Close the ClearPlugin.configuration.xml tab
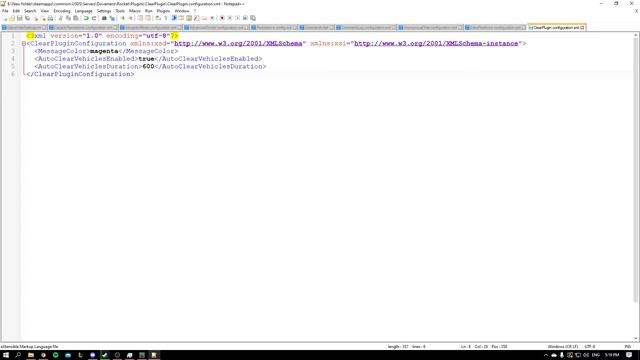The height and width of the screenshot is (360, 640). (582, 27)
